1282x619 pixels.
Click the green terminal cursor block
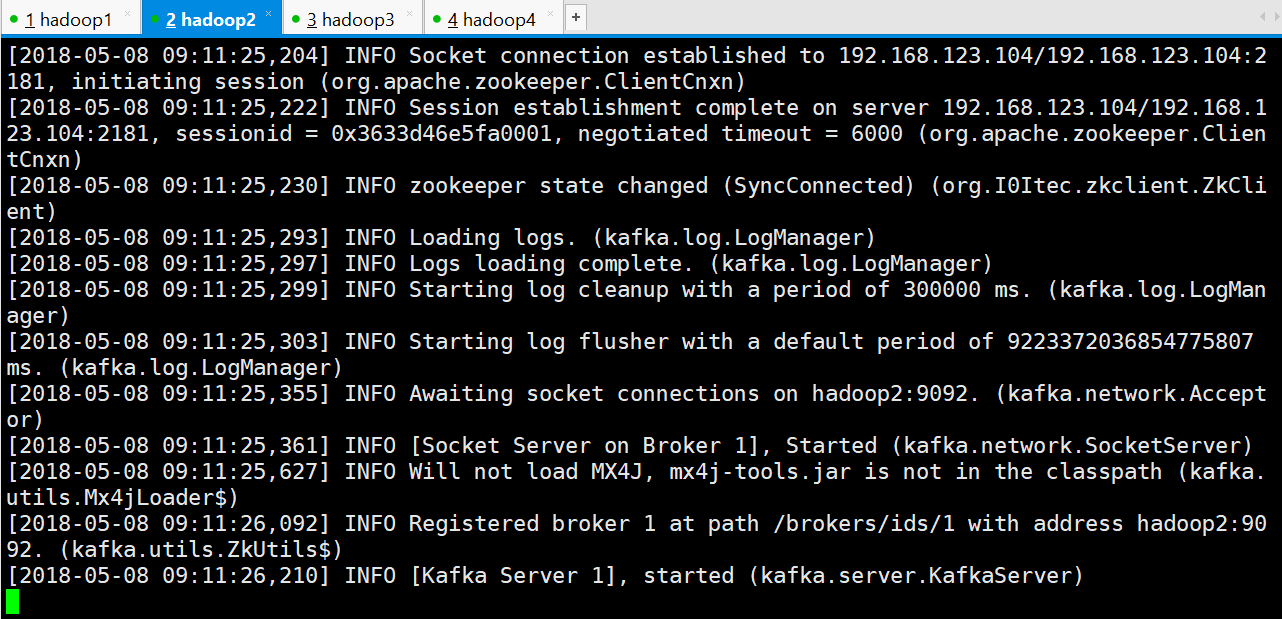click(13, 601)
